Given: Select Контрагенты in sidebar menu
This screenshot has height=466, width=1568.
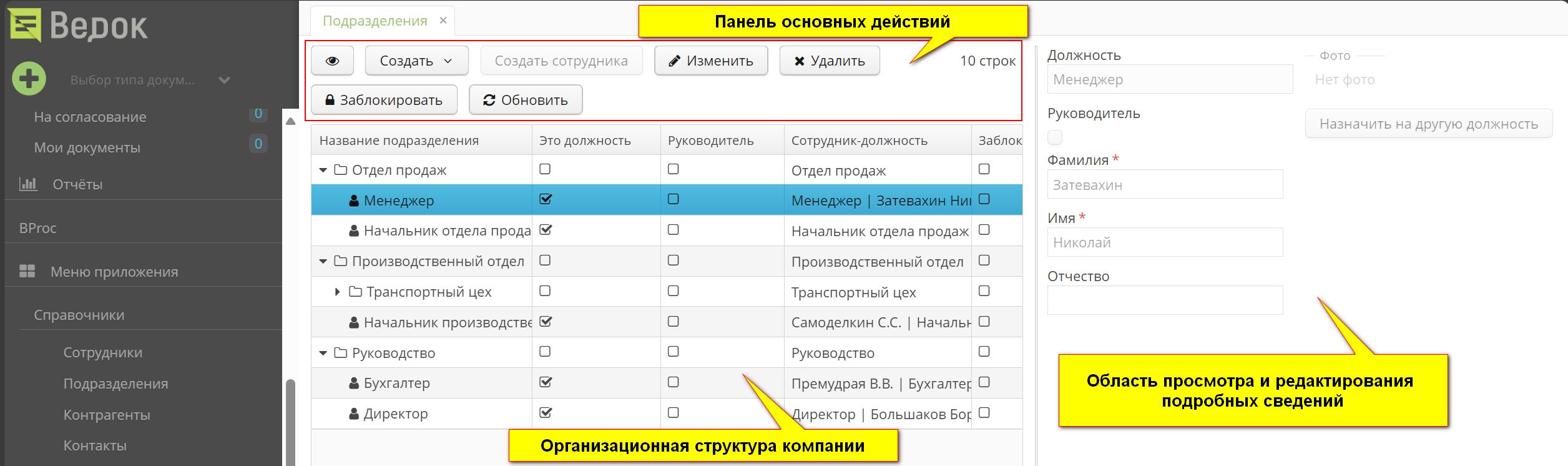Looking at the screenshot, I should pos(107,415).
